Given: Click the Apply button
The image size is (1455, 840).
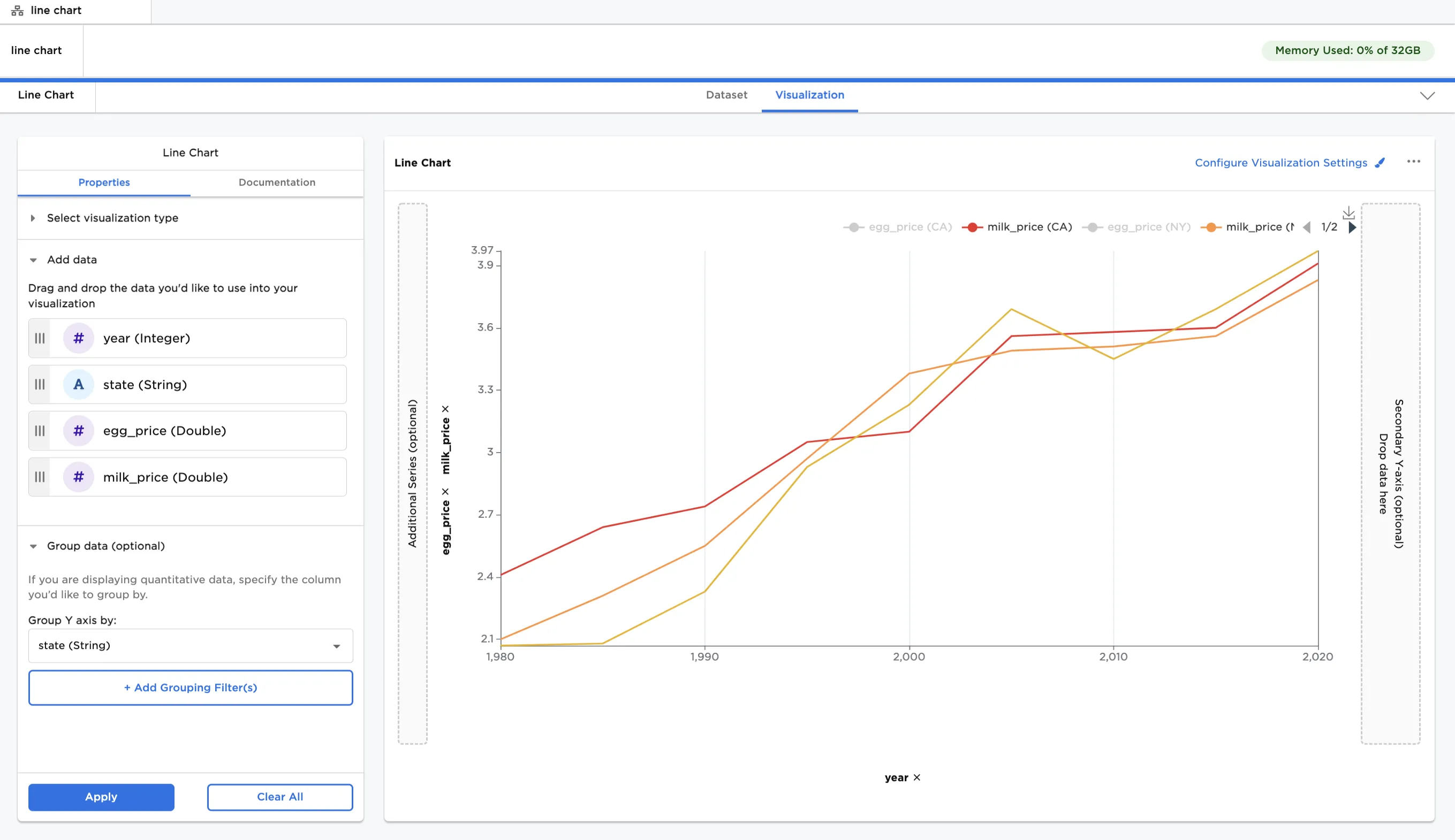Looking at the screenshot, I should (101, 797).
